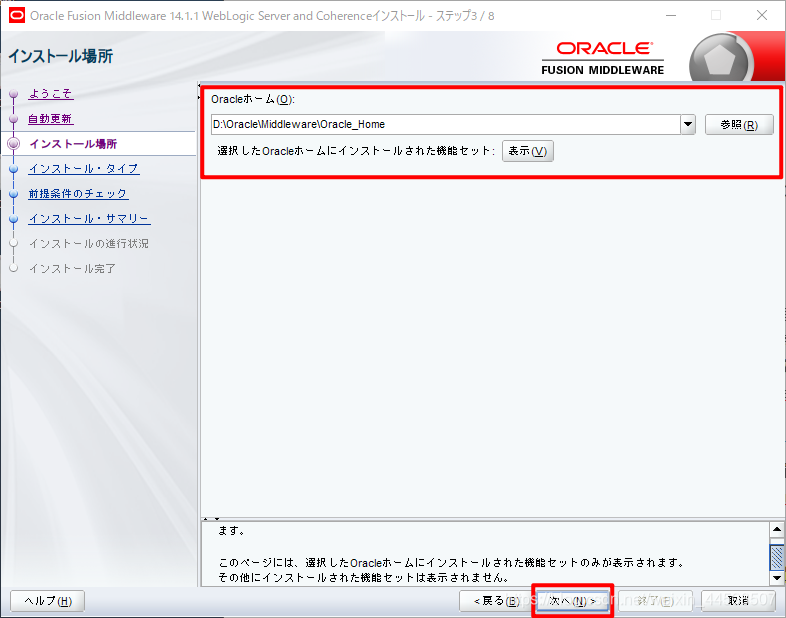Screen dimensions: 786x618
Task: Minimize the installer window
Action: pyautogui.click(x=671, y=16)
